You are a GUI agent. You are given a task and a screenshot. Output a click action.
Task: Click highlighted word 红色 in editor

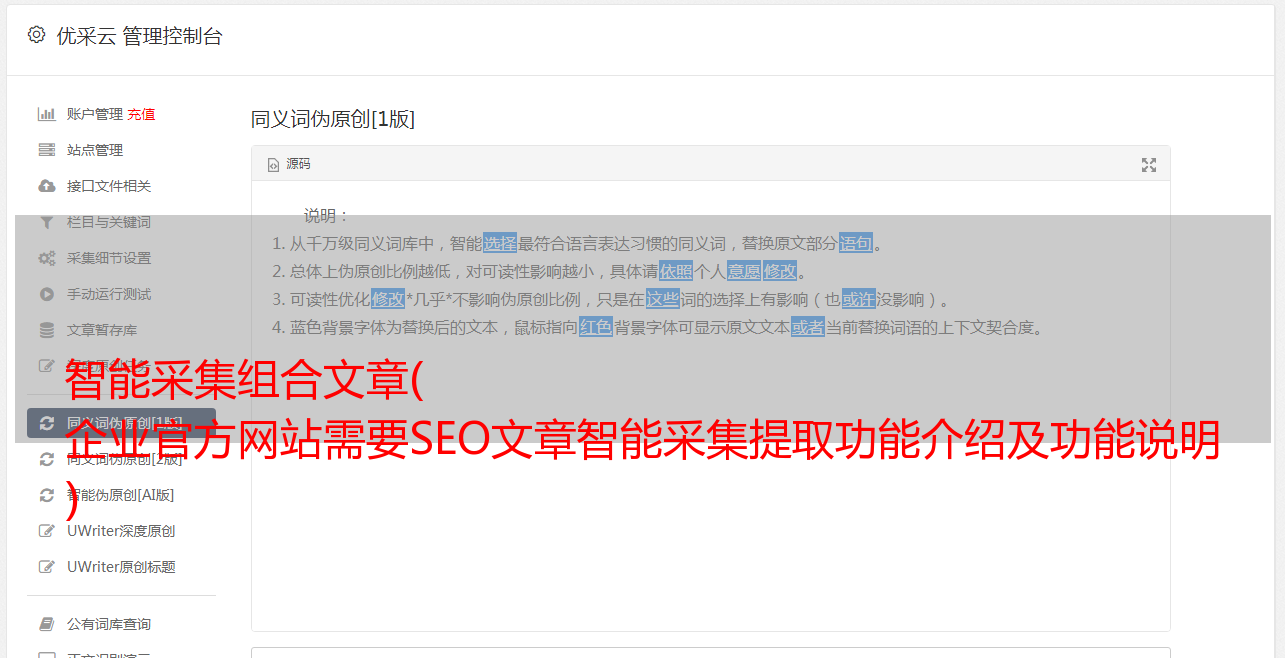(x=596, y=327)
